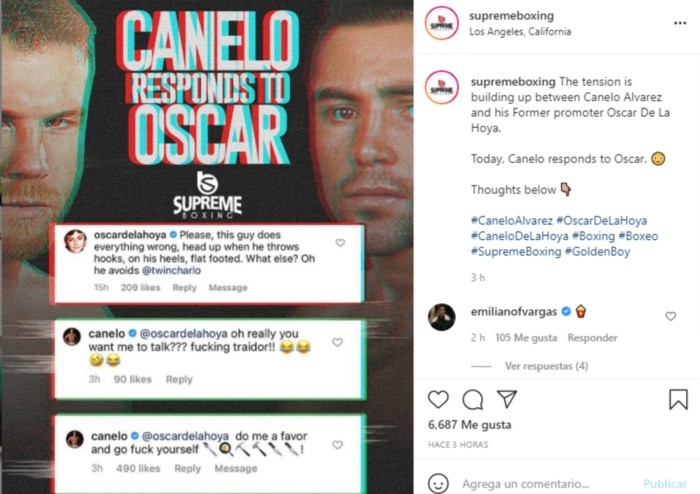The width and height of the screenshot is (700, 494).
Task: Like the post with the heart icon
Action: [x=438, y=399]
